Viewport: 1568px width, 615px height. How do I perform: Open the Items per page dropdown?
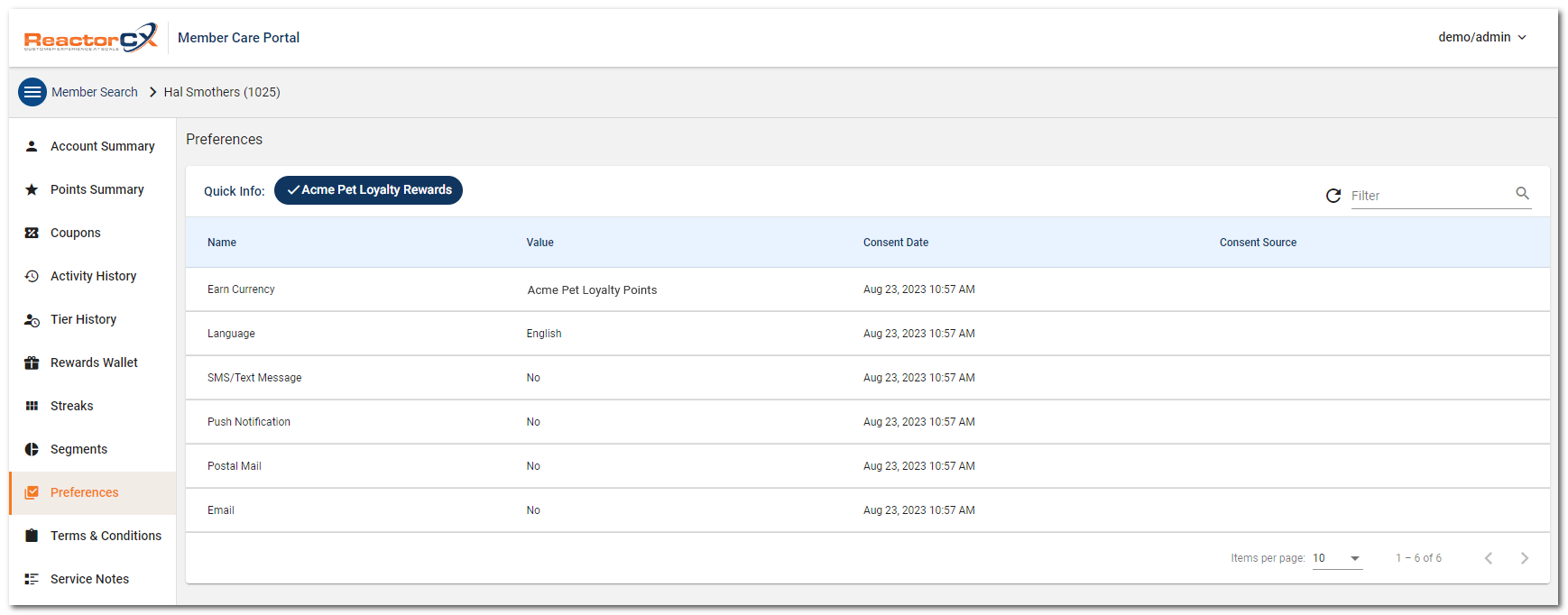[1336, 558]
